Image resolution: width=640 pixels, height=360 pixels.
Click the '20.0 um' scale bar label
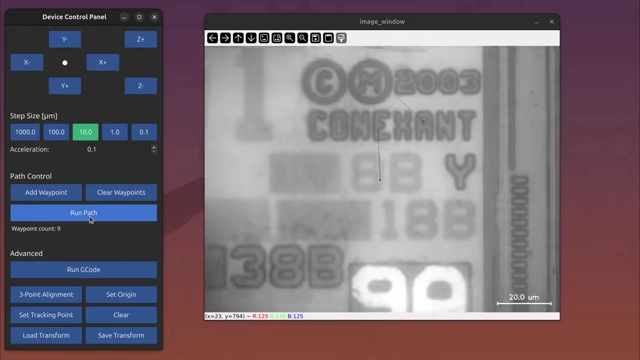(524, 297)
